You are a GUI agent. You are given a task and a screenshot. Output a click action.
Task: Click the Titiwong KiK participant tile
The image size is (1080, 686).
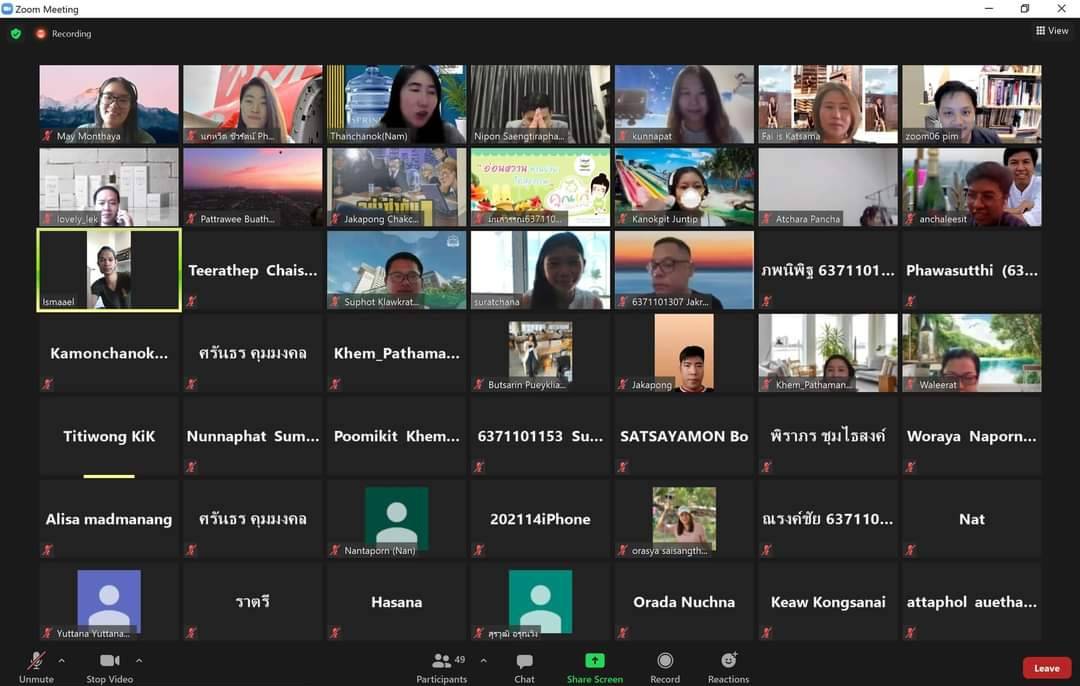[109, 436]
